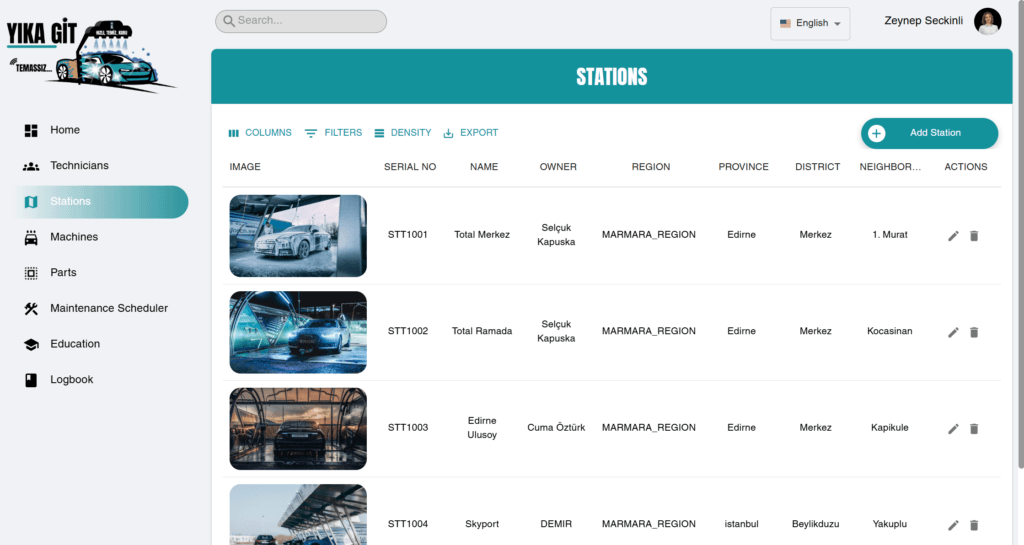1024x545 pixels.
Task: Click the search magnifier icon
Action: (229, 21)
